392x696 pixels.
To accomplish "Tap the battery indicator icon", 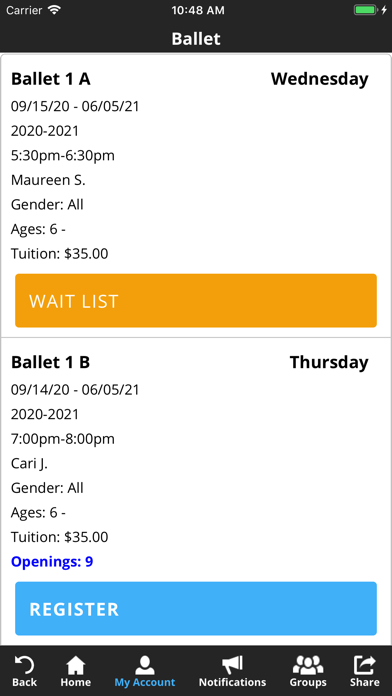I will (365, 10).
